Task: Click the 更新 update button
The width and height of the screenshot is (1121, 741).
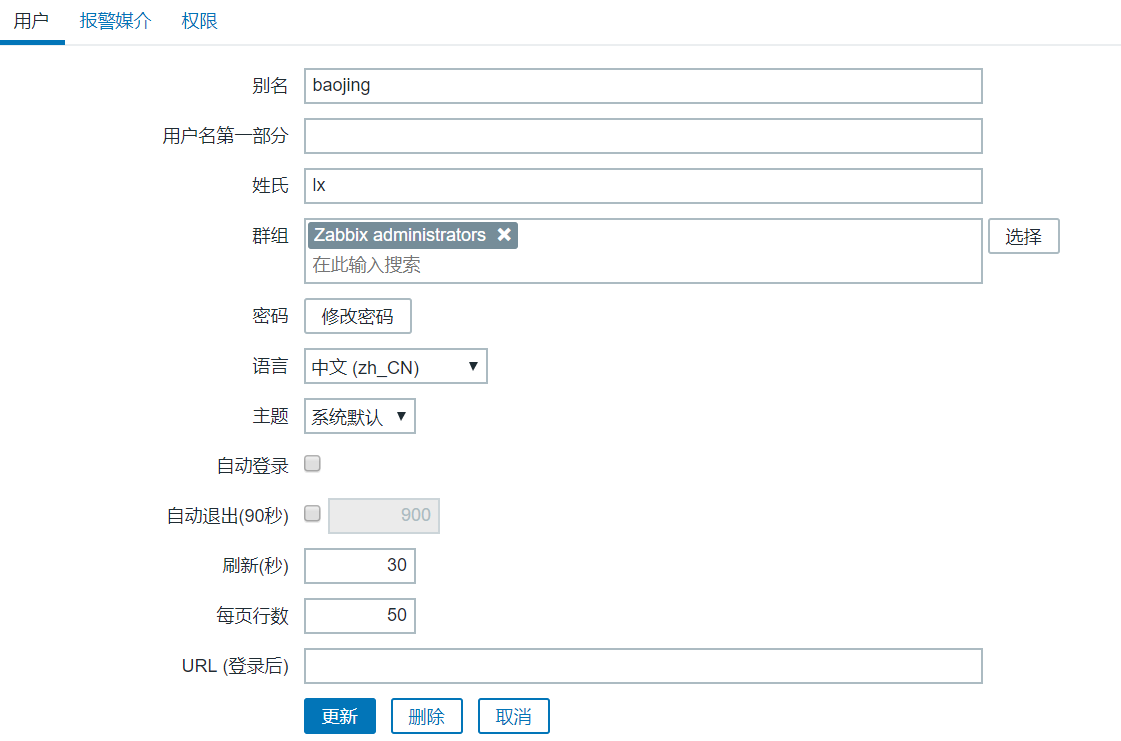Action: pos(339,716)
